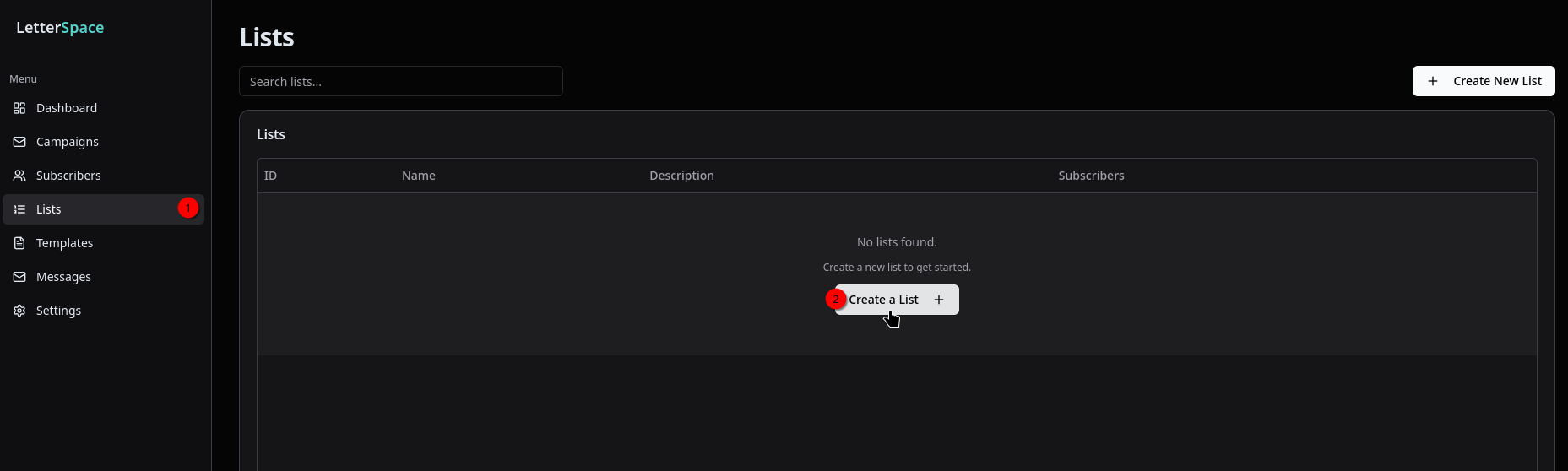This screenshot has height=471, width=1568.
Task: Click the Subscribers column header
Action: pos(1091,176)
